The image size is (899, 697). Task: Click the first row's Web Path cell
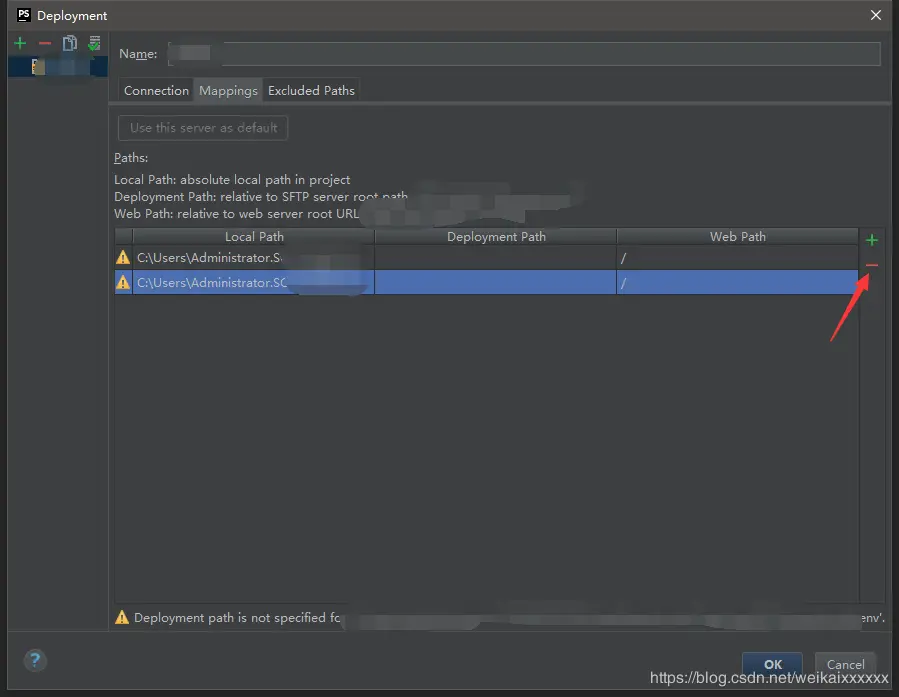[x=737, y=258]
